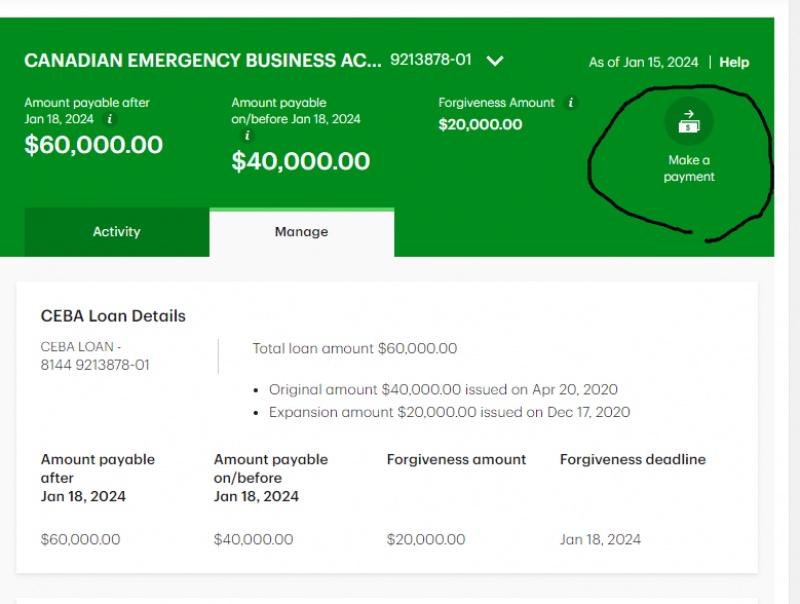800x604 pixels.
Task: Click the Make a payment text label
Action: point(689,168)
